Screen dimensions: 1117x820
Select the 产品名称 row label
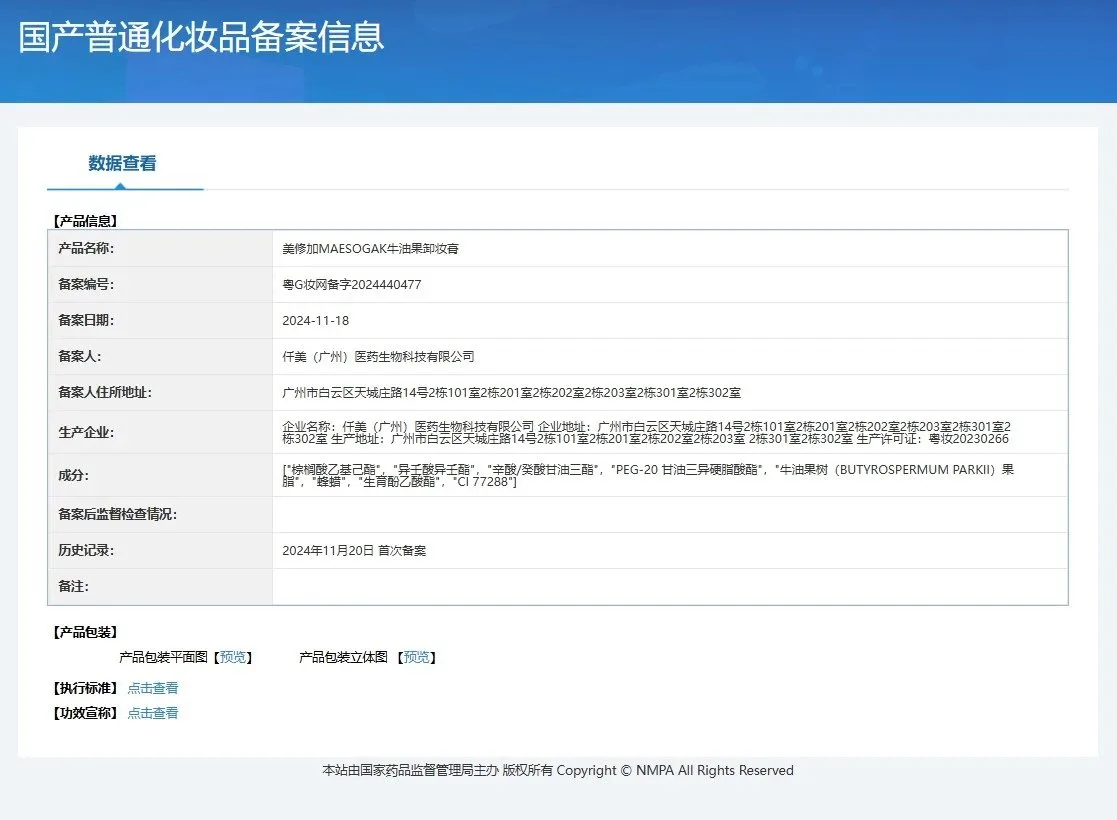86,248
